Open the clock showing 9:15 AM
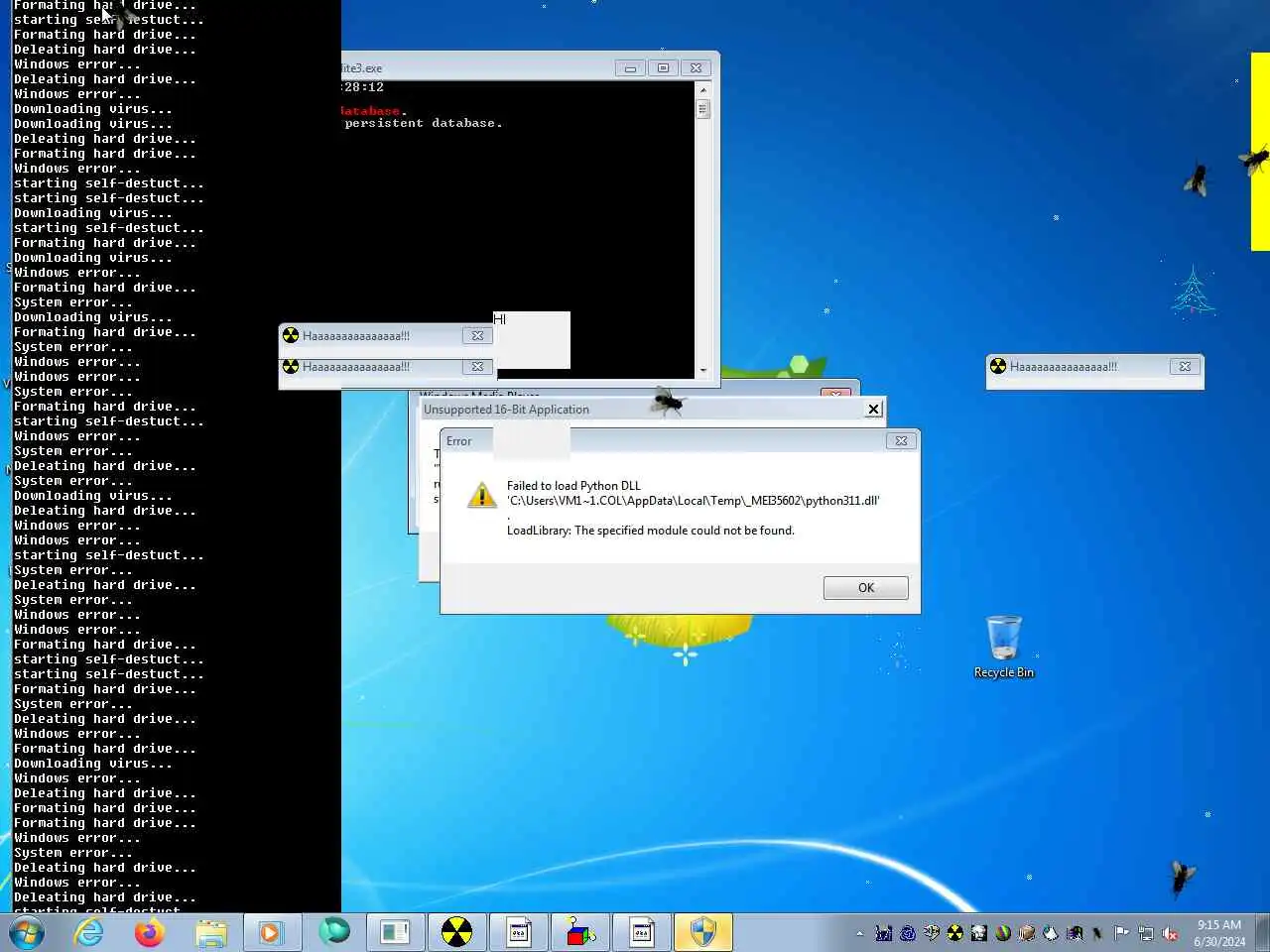This screenshot has height=952, width=1270. coord(1218,933)
